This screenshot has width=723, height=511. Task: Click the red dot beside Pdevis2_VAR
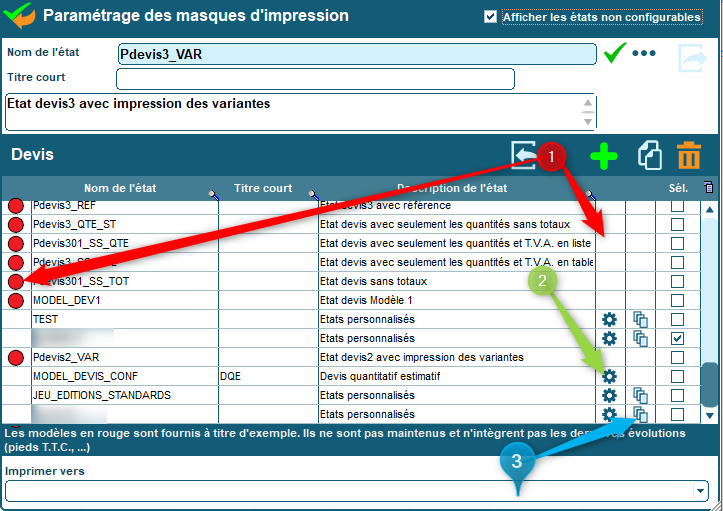point(16,357)
